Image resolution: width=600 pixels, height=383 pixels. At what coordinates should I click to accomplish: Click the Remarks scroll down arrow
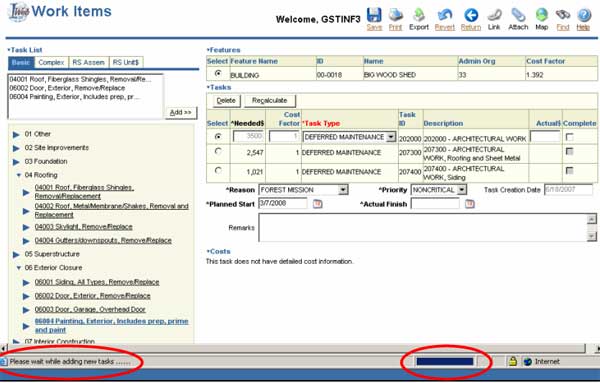(592, 236)
